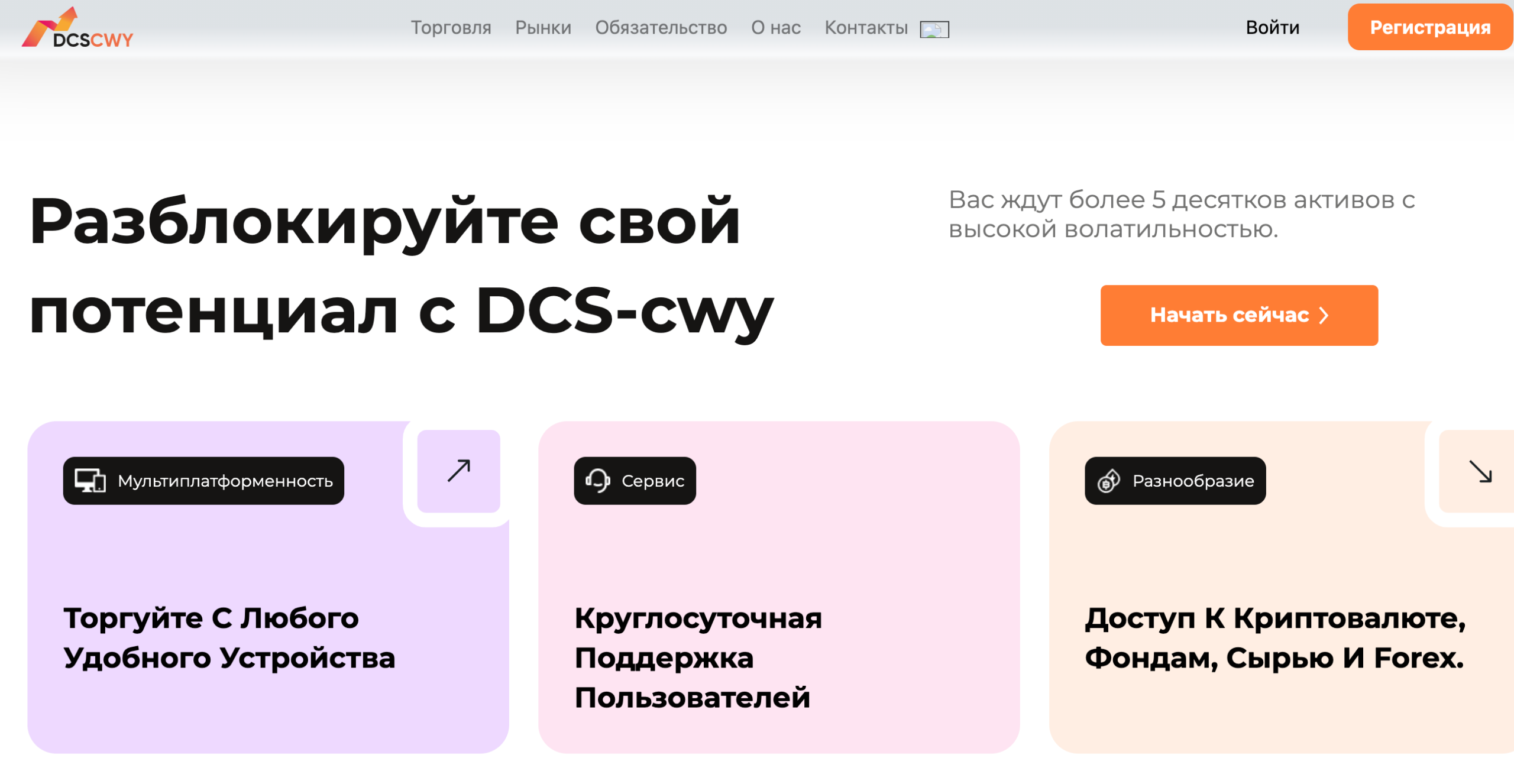Click the Сервис badge
Screen dimensions: 1514x784
(635, 481)
